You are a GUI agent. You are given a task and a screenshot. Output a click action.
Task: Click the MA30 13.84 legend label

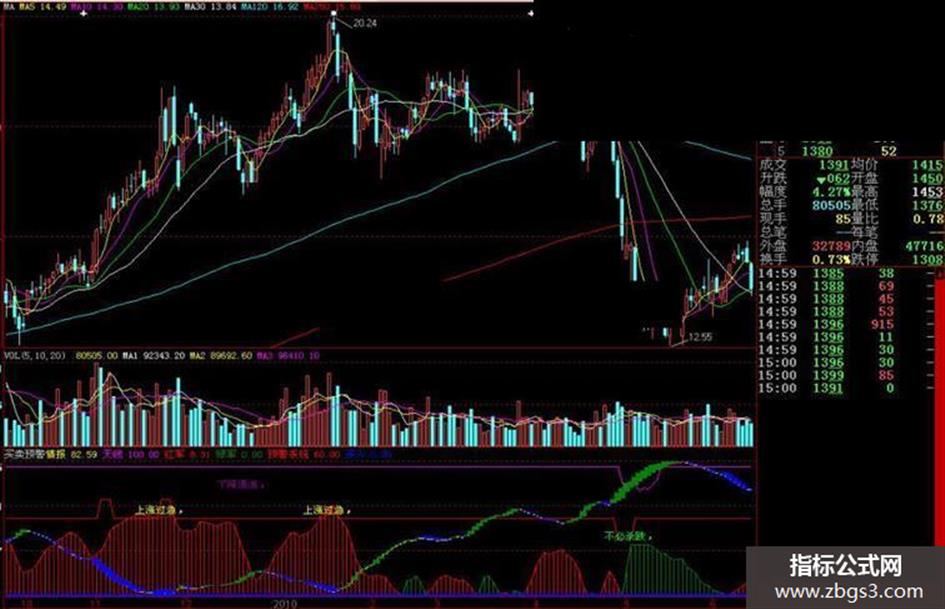(x=209, y=7)
